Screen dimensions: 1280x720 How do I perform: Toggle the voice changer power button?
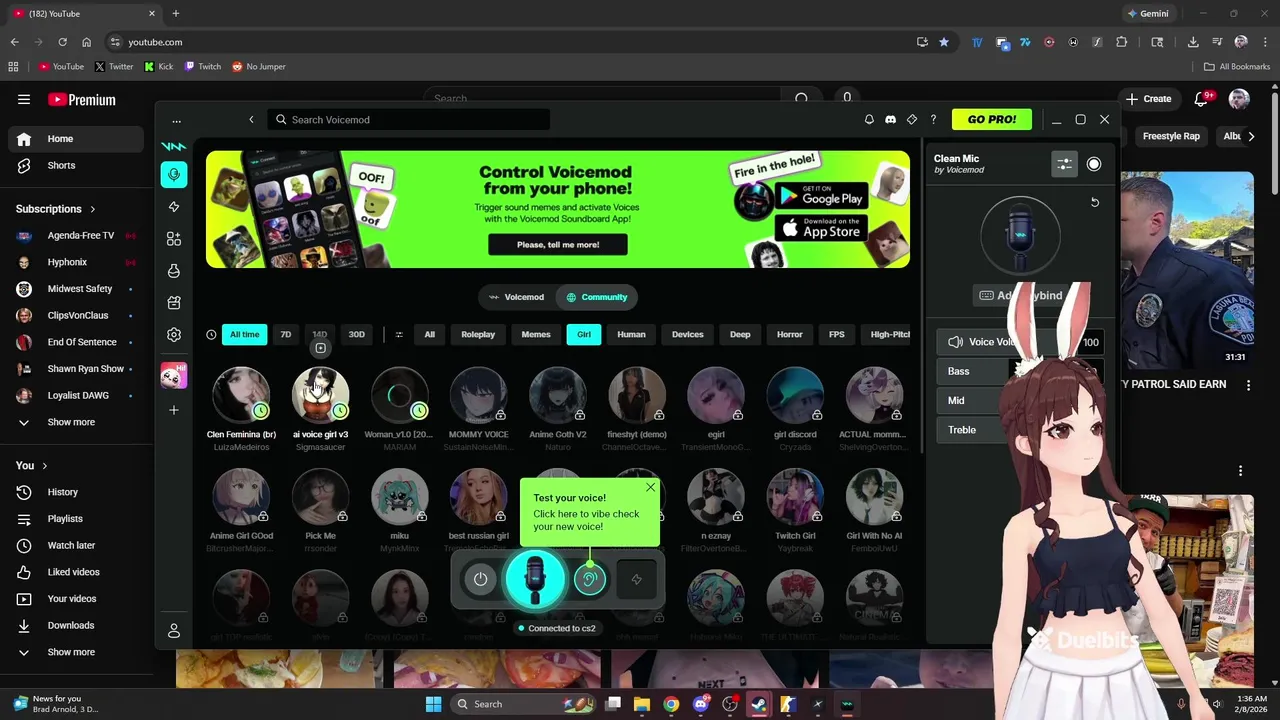pyautogui.click(x=481, y=579)
